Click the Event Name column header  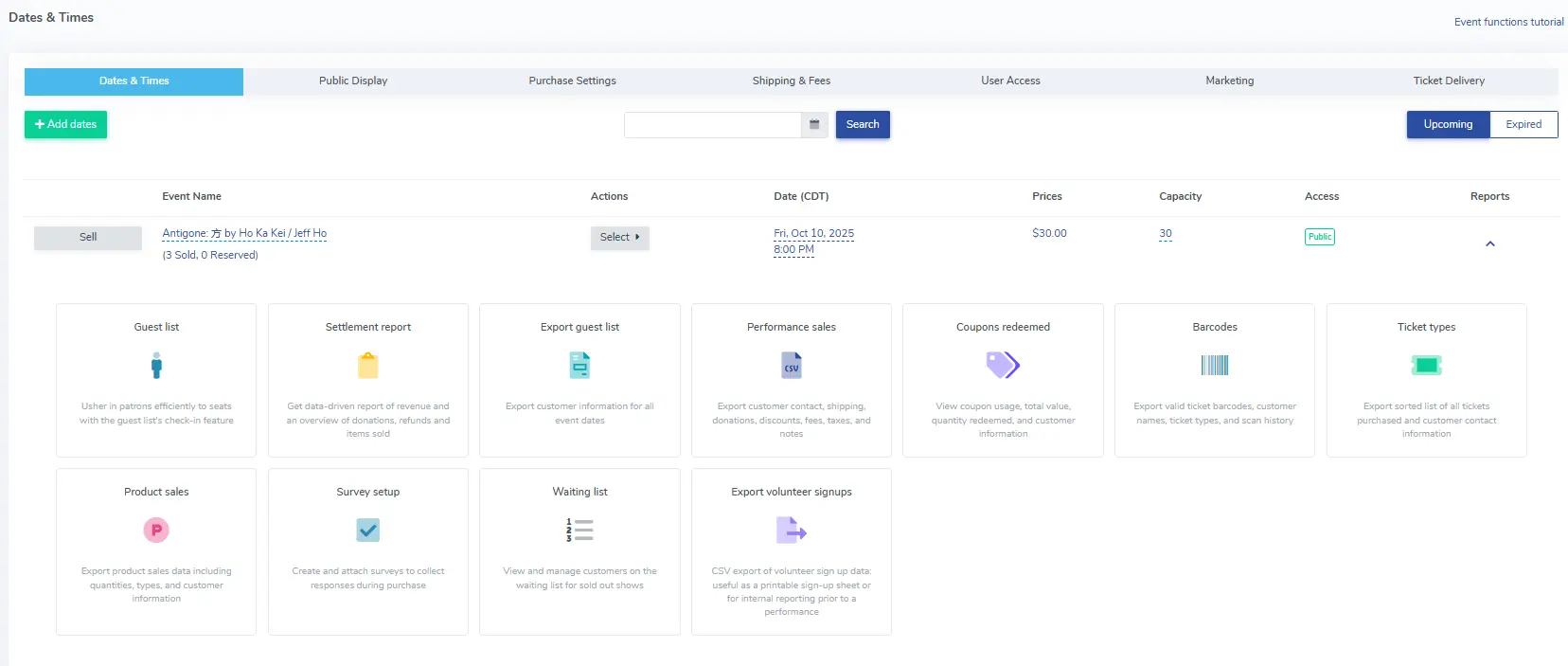[191, 196]
